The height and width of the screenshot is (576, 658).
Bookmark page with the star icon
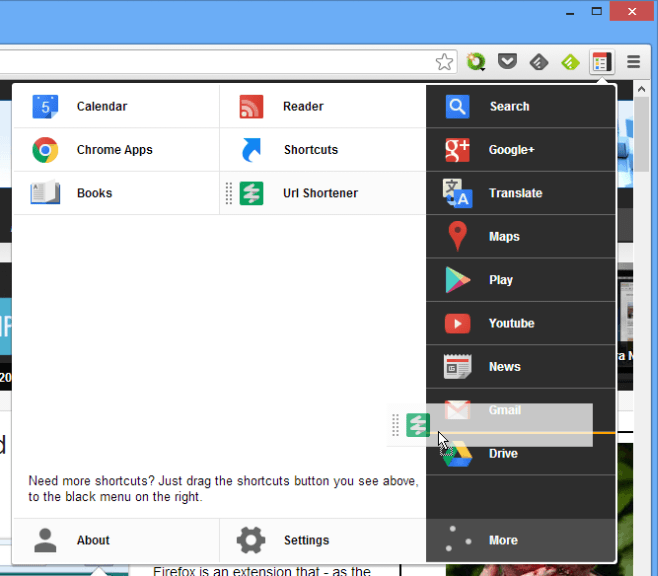pyautogui.click(x=444, y=62)
